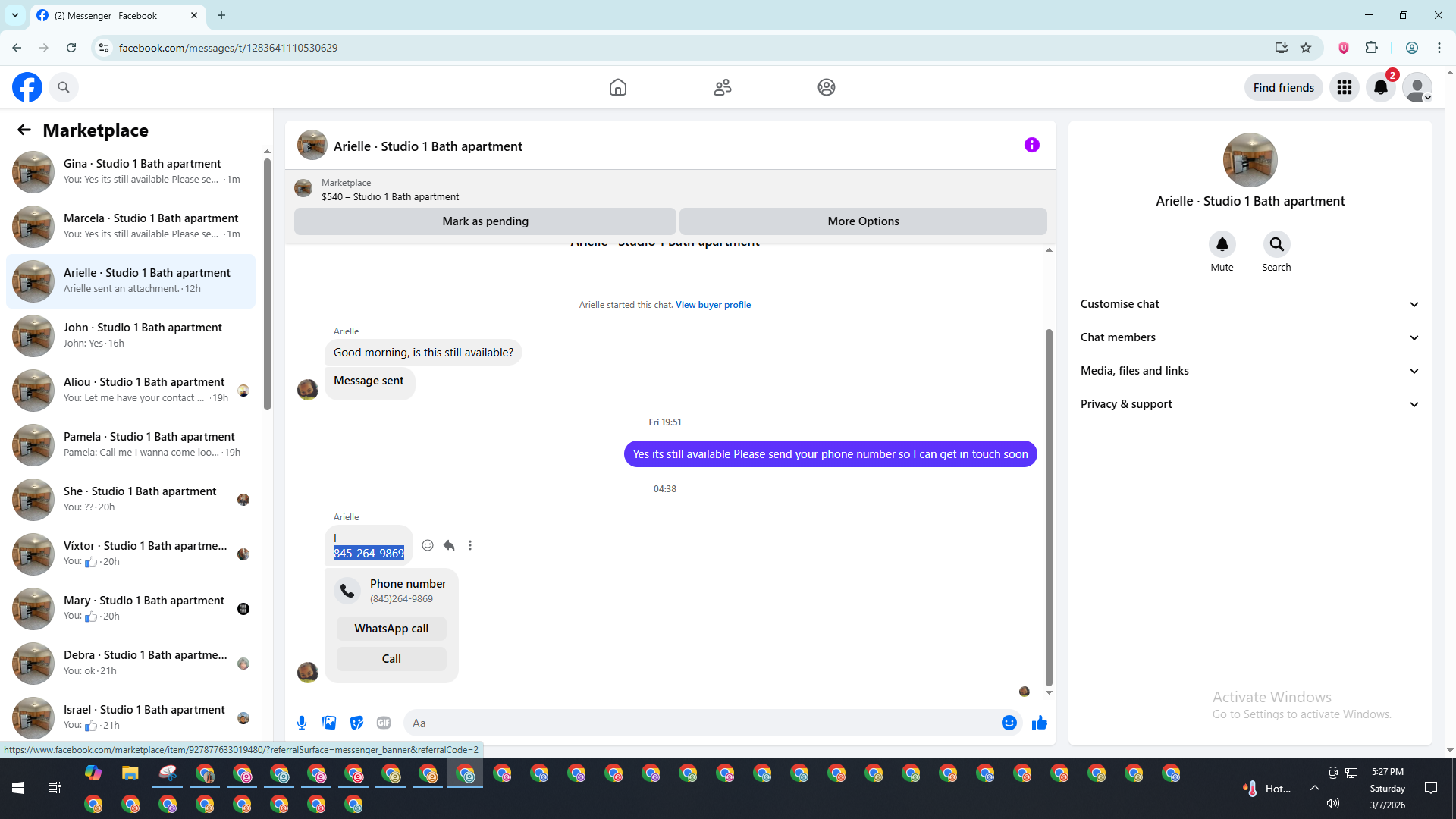Choose a GIF from the composer
Screen dimensions: 1456x819
pyautogui.click(x=384, y=723)
